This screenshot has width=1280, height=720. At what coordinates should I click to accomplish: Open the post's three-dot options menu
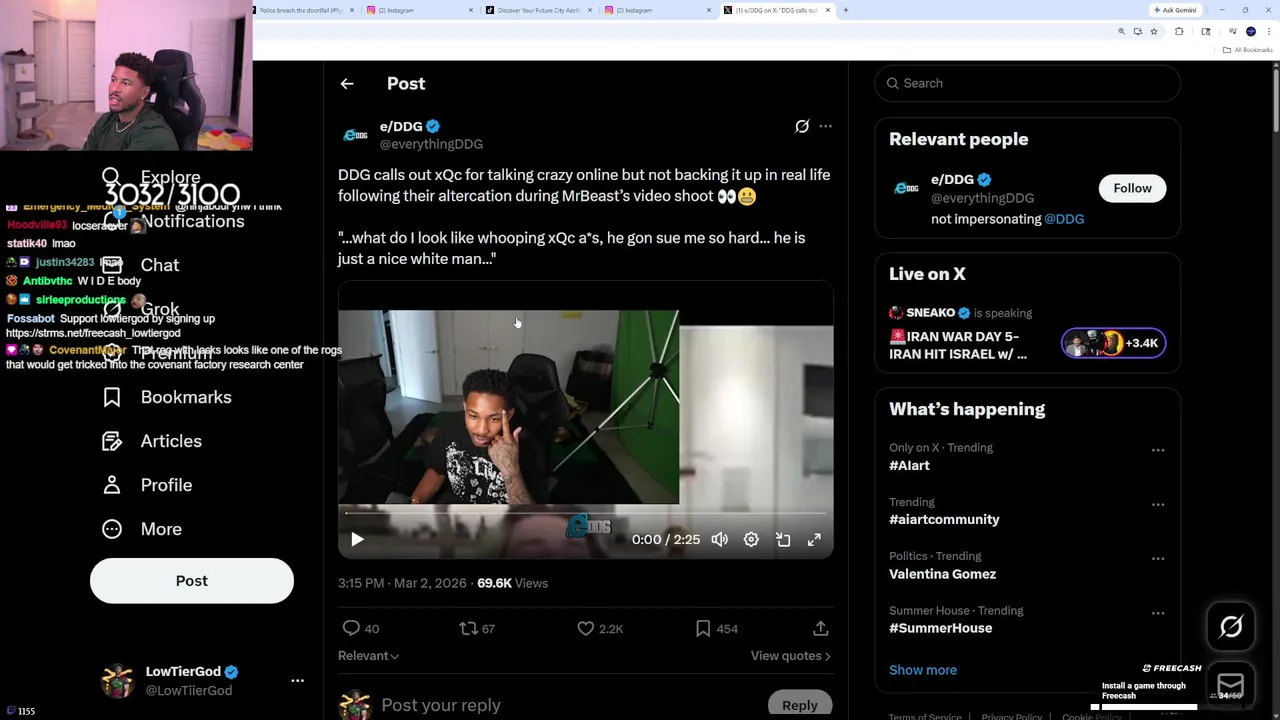point(825,126)
